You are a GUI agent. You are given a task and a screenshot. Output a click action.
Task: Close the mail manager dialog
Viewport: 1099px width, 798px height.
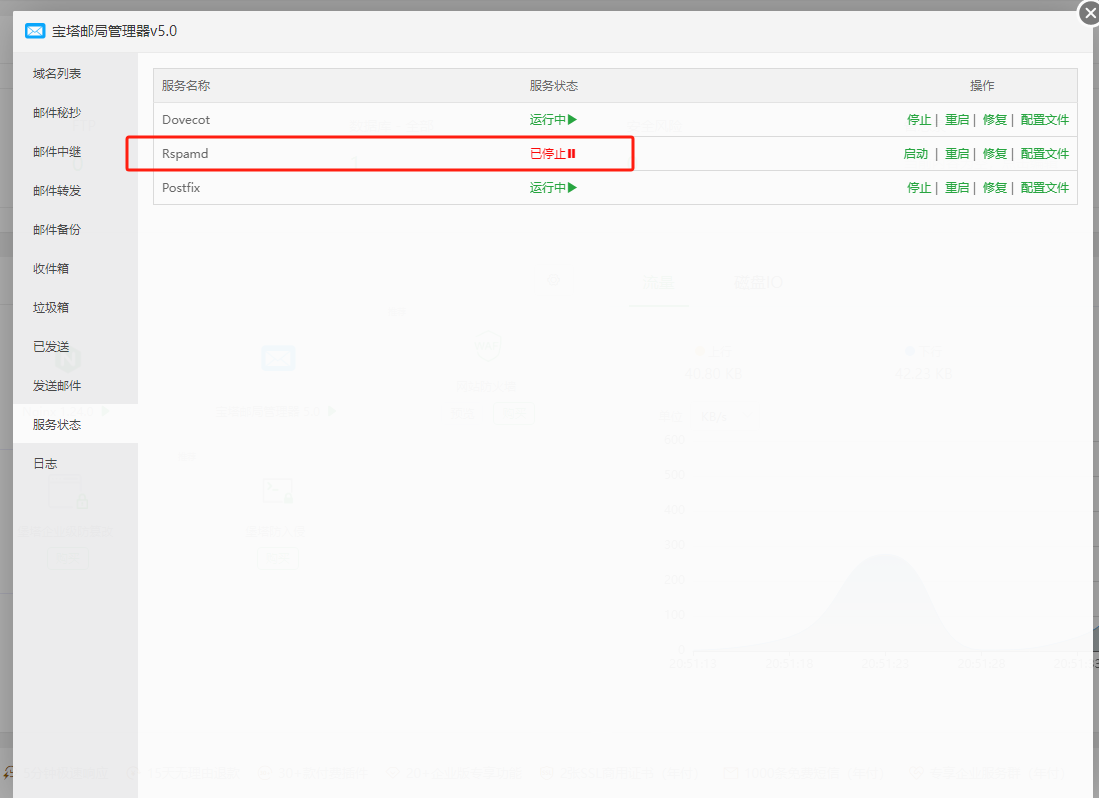[x=1088, y=13]
